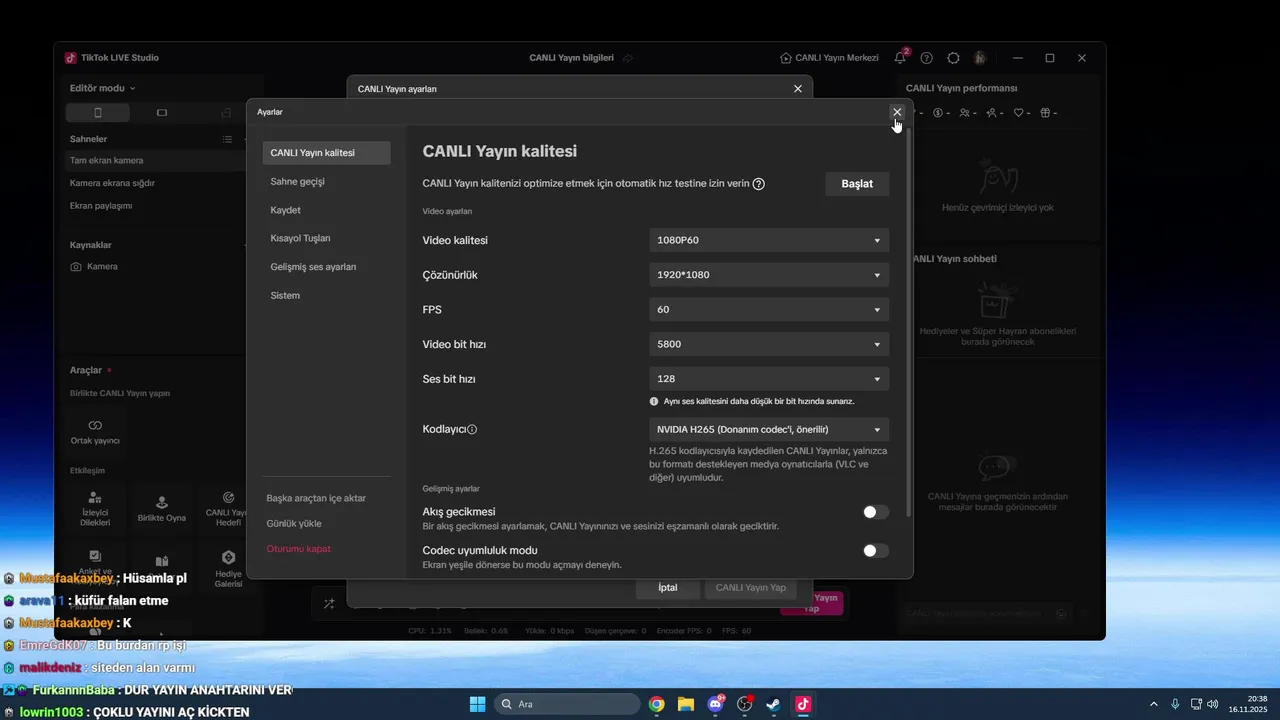Select Kamera source in Kaynaklar
The image size is (1280, 720).
[x=155, y=267]
